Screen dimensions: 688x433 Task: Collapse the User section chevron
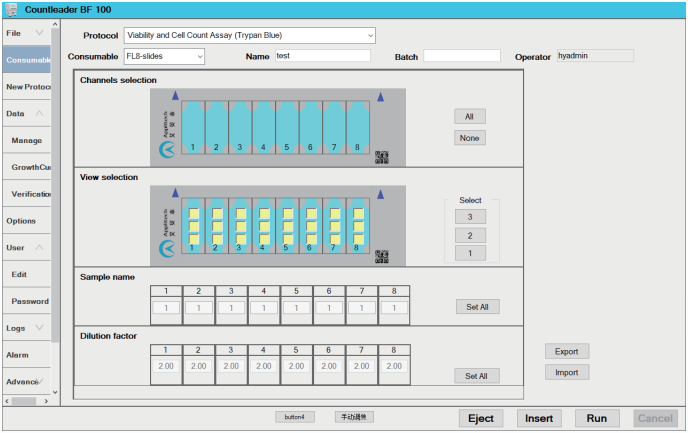tap(39, 247)
